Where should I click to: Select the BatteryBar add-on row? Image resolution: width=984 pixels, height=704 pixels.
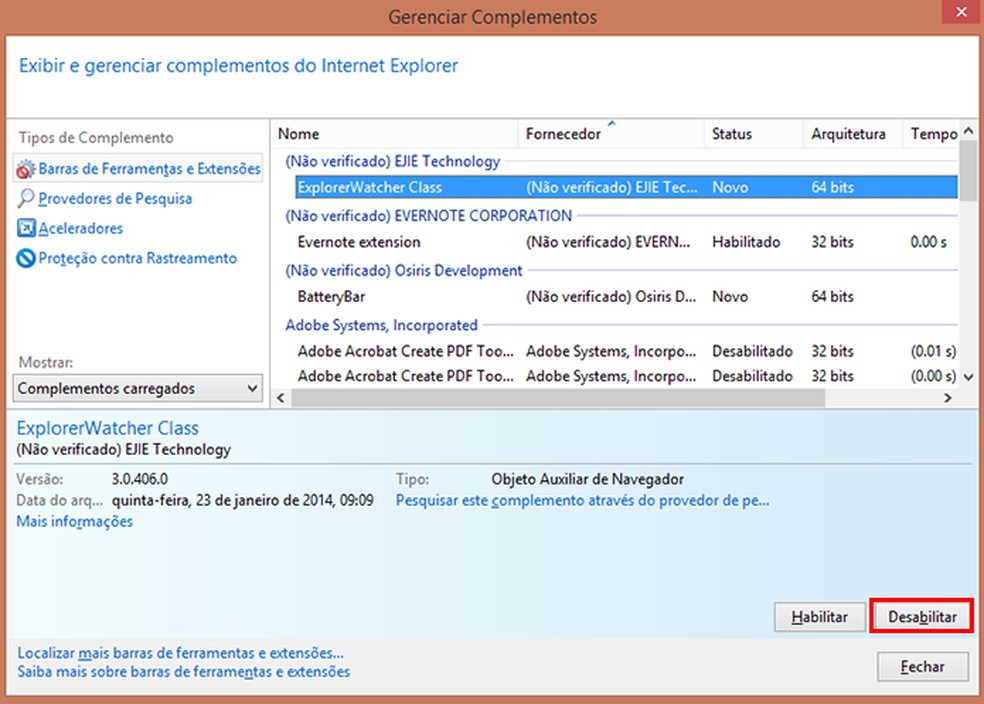(626, 296)
